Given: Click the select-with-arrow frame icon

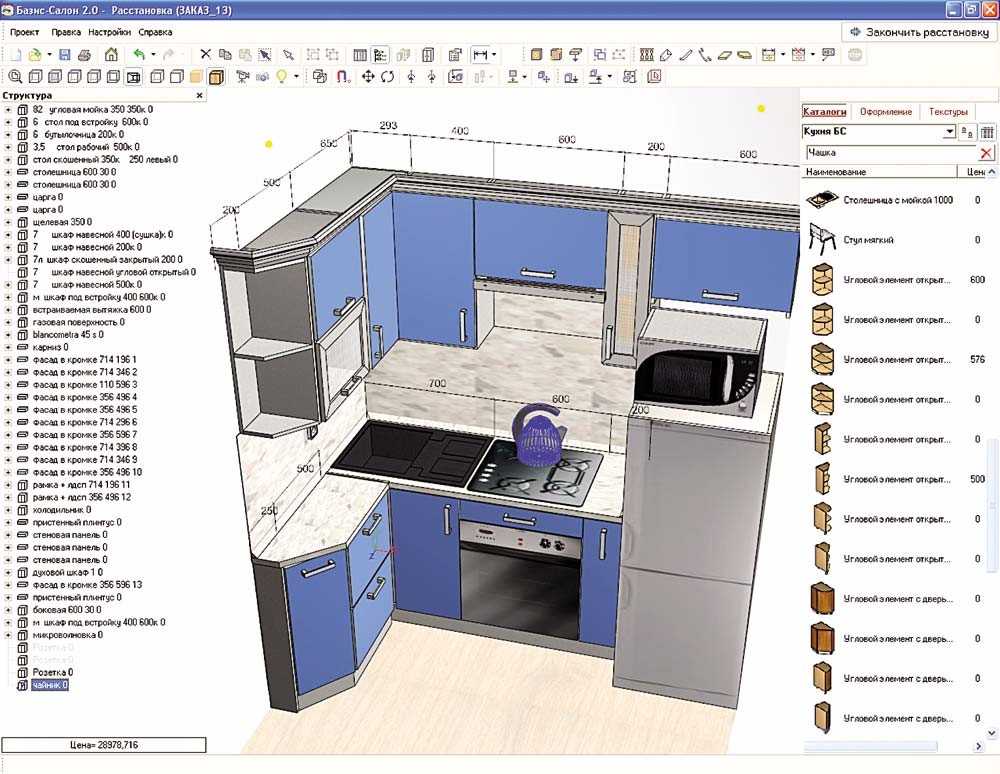Looking at the screenshot, I should [x=265, y=55].
